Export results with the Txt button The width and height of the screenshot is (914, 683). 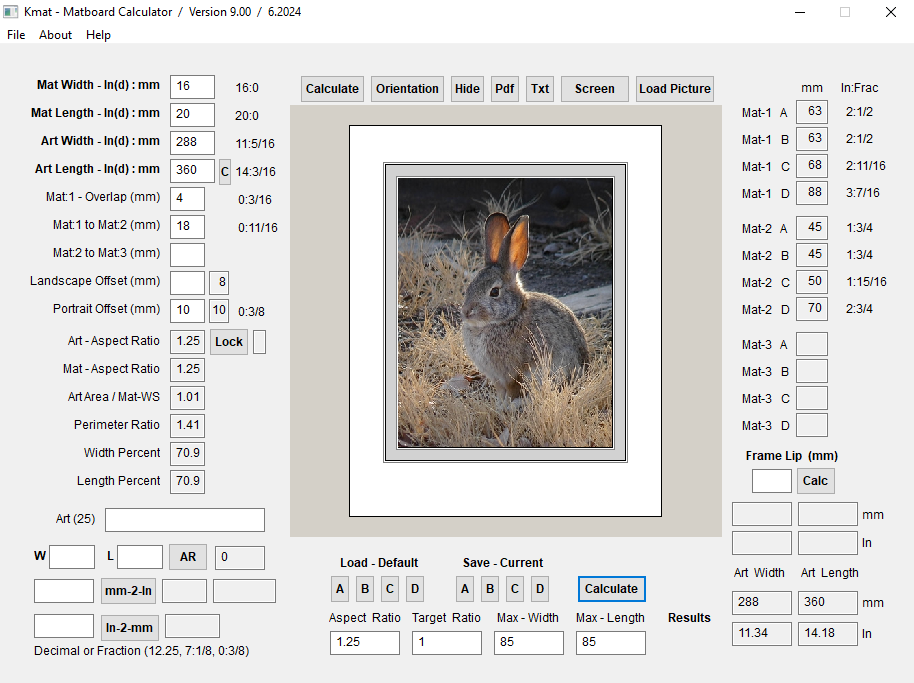pyautogui.click(x=540, y=89)
